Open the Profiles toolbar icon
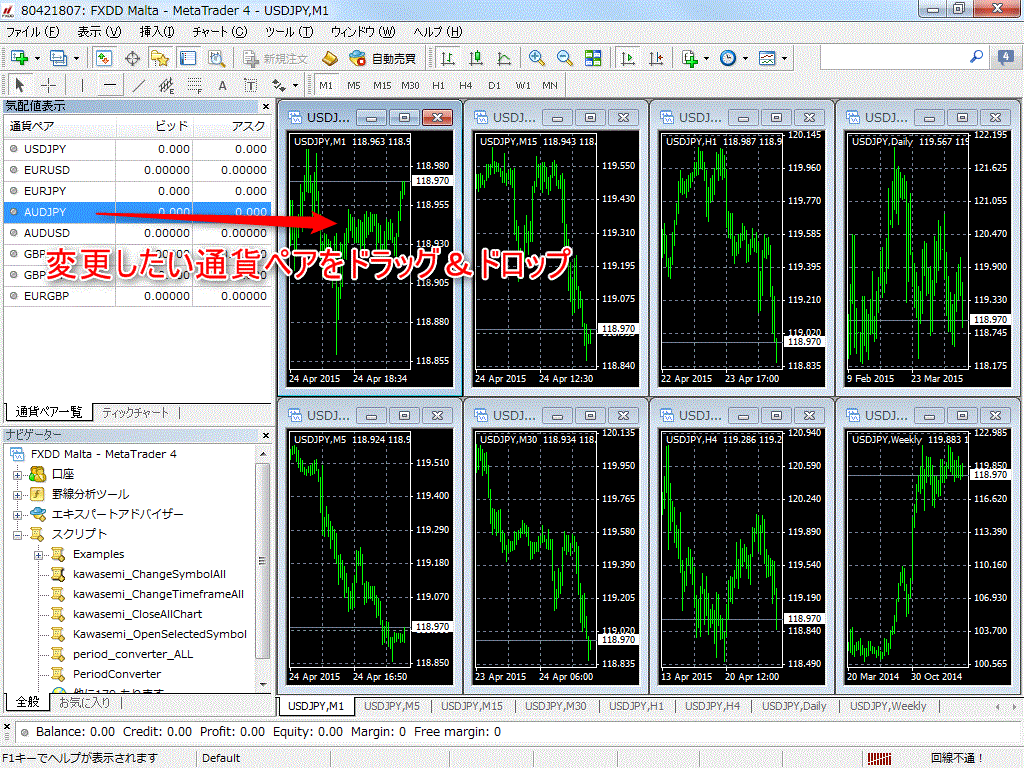 tap(58, 58)
